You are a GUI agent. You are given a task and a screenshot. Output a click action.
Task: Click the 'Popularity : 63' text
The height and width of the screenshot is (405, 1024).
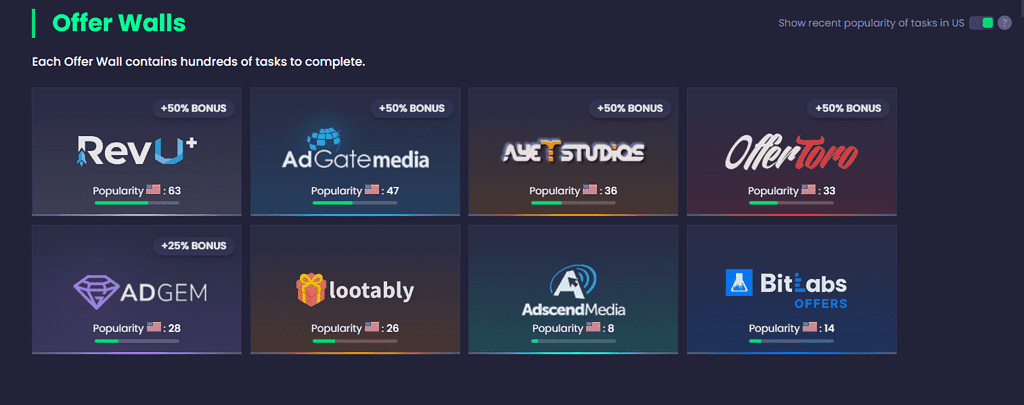[136, 191]
